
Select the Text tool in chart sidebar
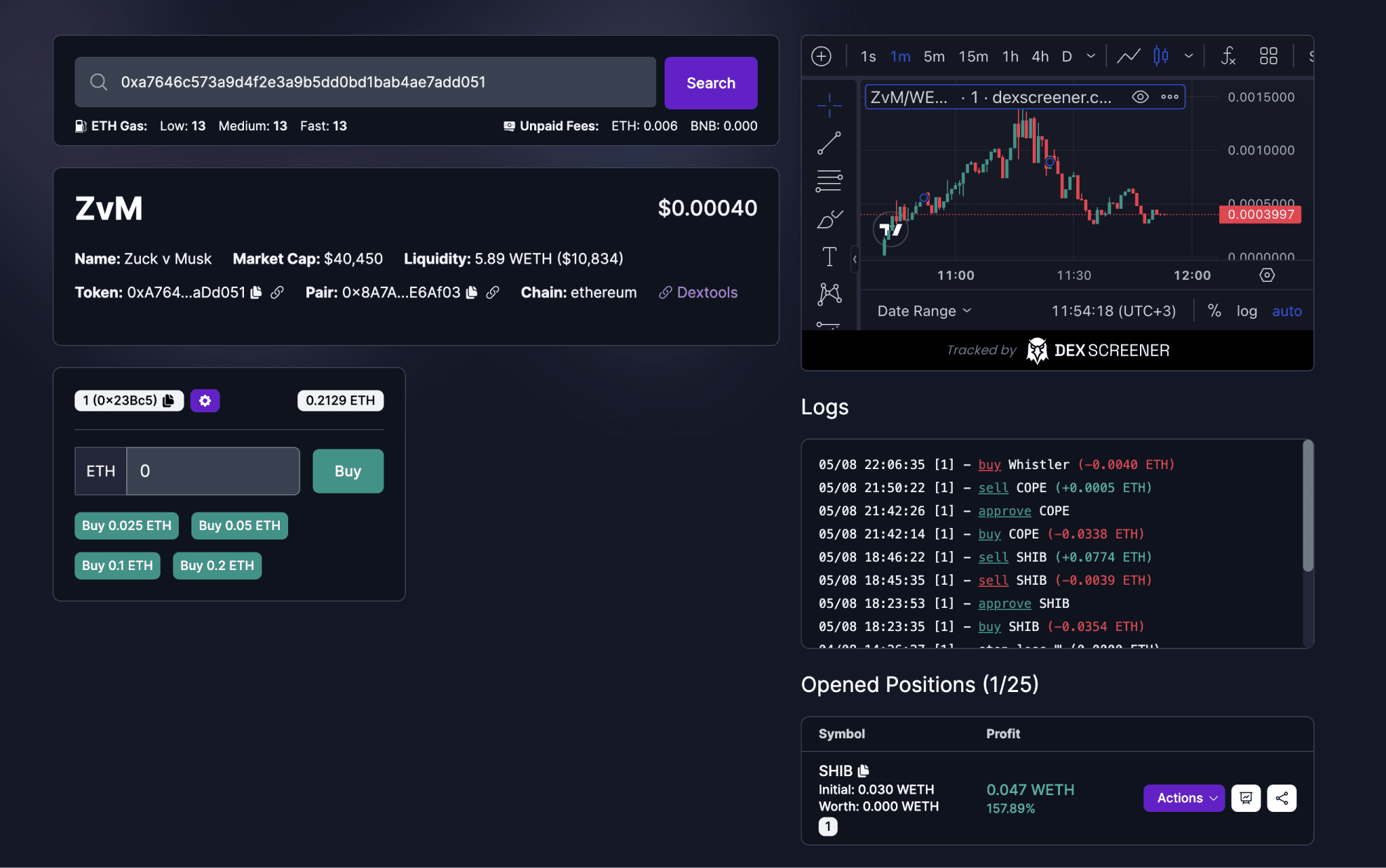coord(829,257)
